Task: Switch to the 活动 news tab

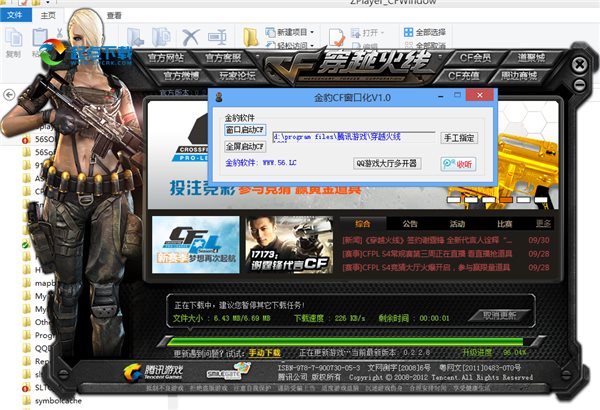Action: (457, 224)
